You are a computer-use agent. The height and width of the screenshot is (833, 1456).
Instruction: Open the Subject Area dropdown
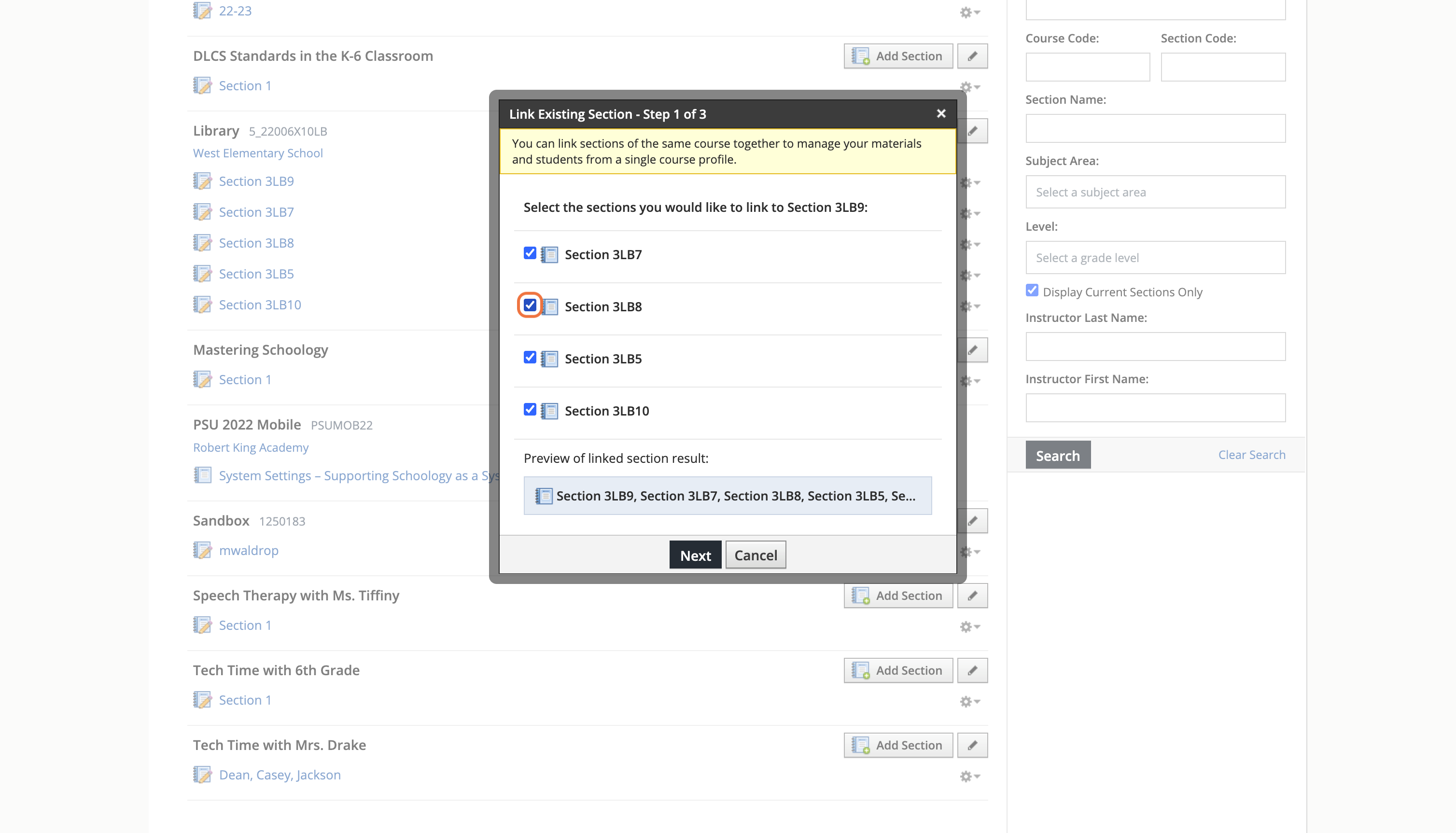(x=1155, y=192)
